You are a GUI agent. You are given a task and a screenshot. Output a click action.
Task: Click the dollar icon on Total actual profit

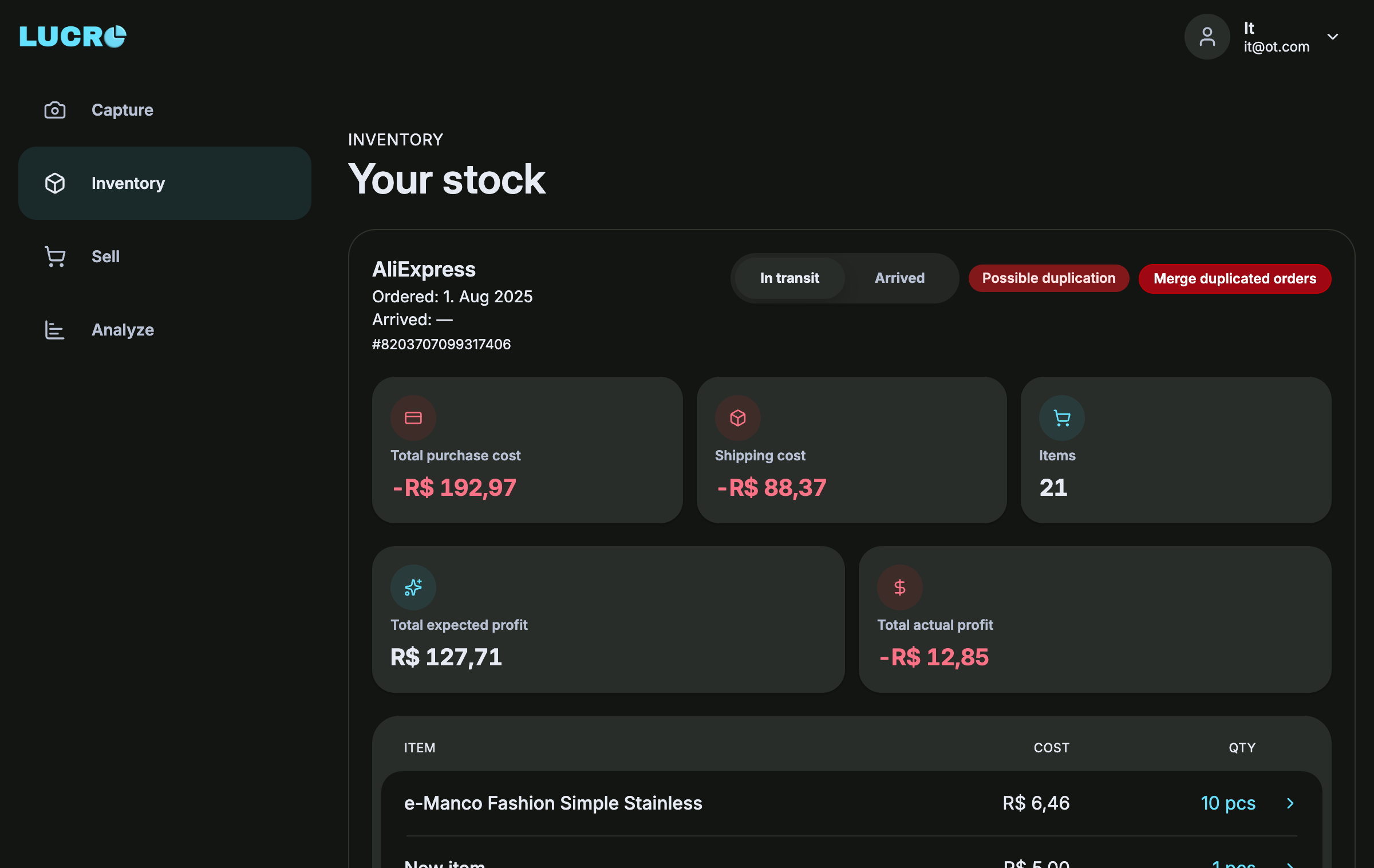click(x=899, y=586)
